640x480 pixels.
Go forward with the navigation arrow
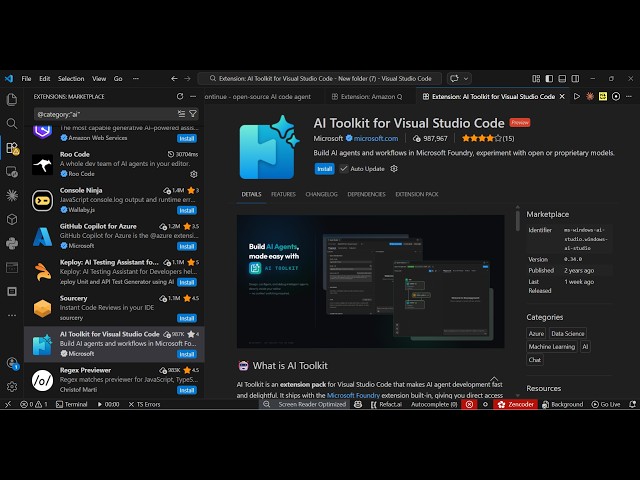click(187, 78)
